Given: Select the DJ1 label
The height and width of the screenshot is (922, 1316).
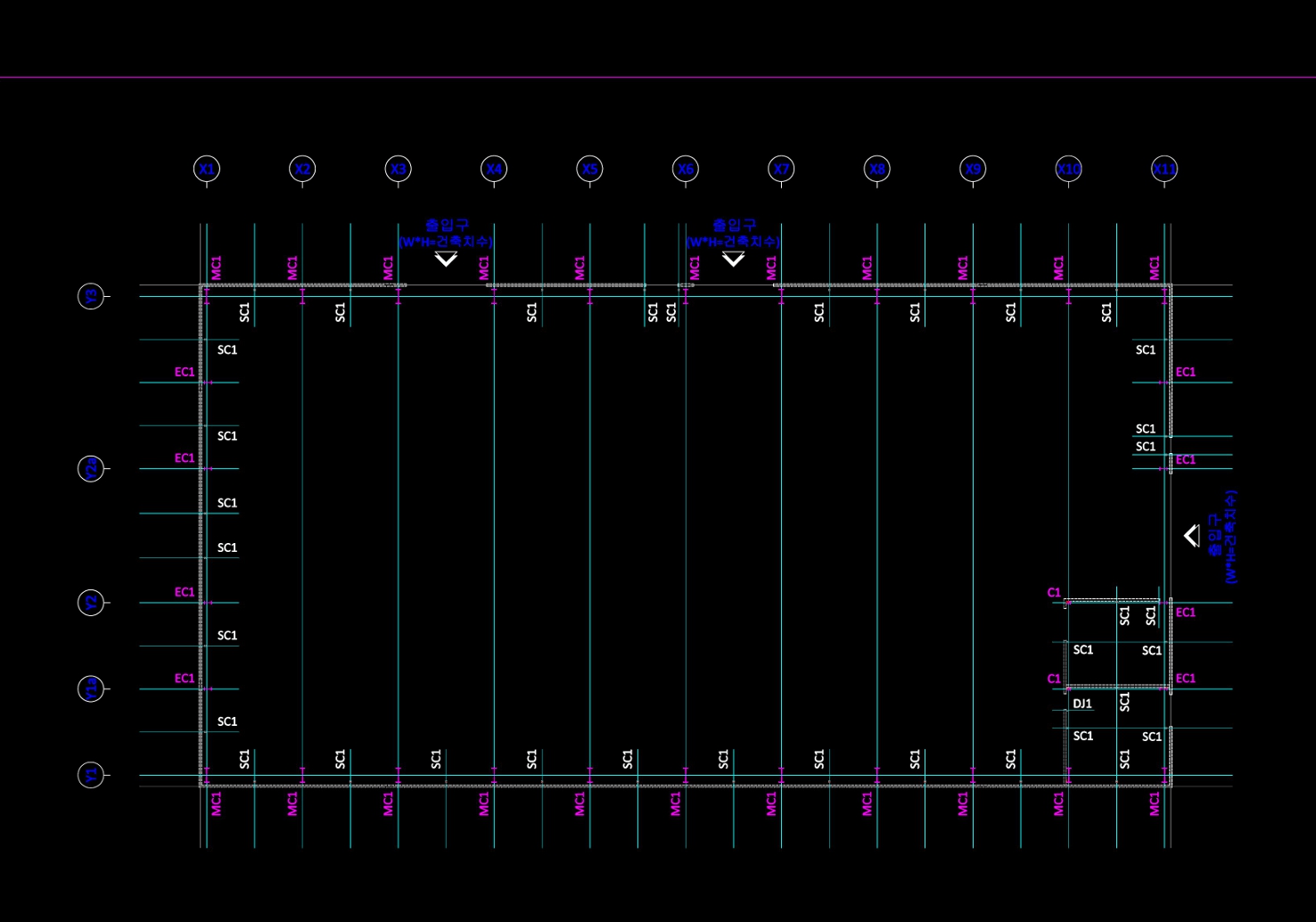Looking at the screenshot, I should (1082, 704).
